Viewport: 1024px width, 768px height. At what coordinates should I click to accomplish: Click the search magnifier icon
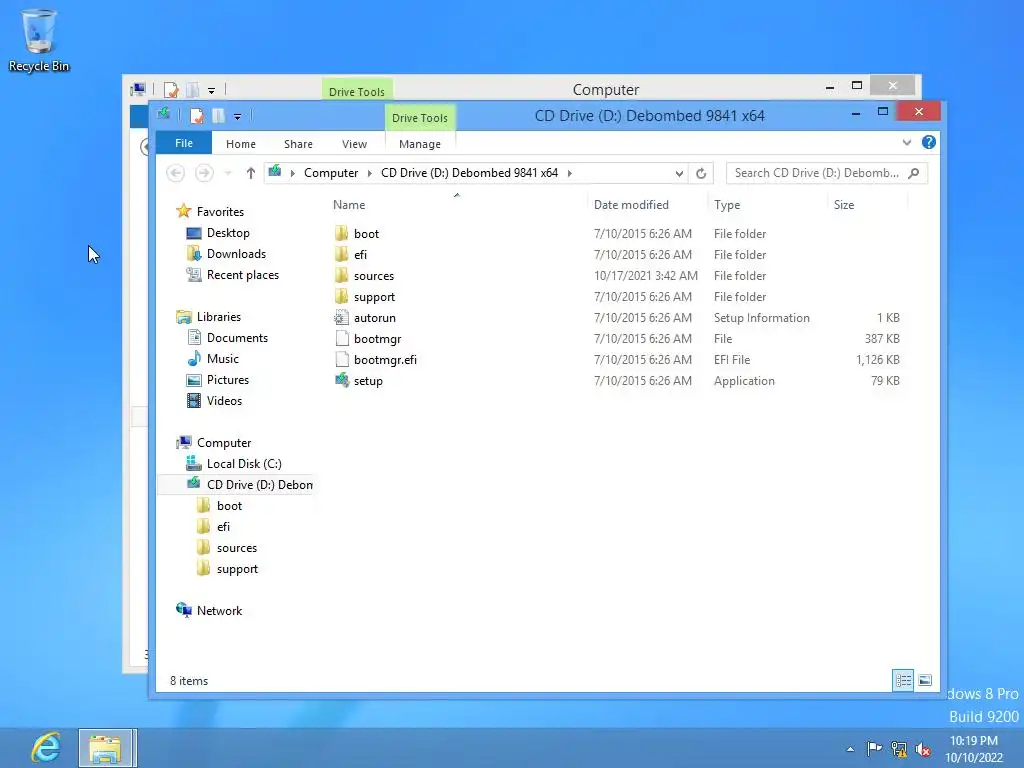click(914, 173)
